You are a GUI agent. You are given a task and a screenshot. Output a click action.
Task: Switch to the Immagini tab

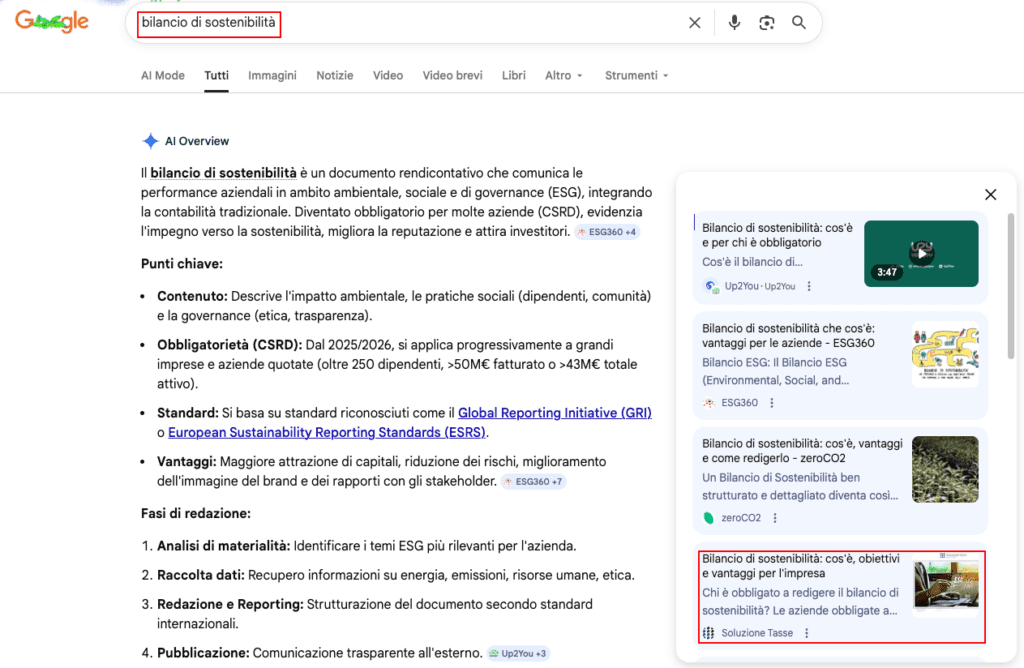(272, 75)
